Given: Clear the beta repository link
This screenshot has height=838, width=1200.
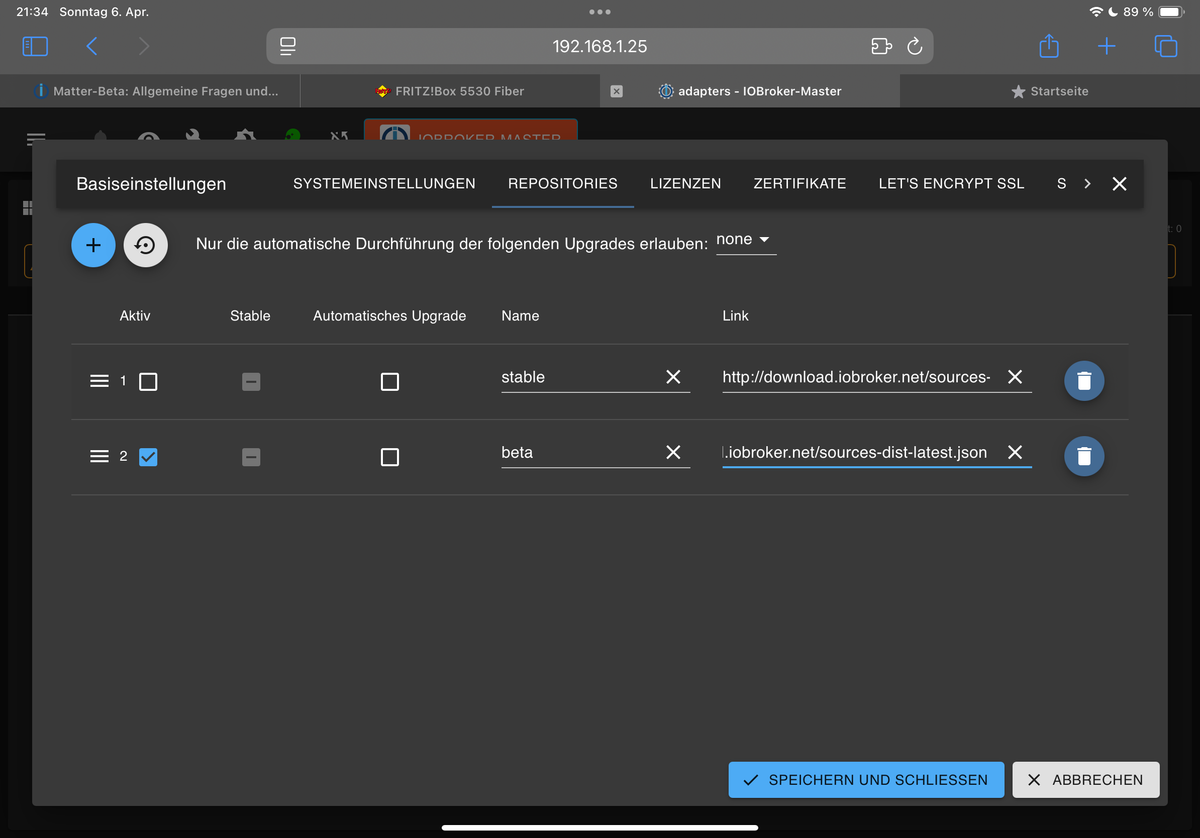Looking at the screenshot, I should [1015, 453].
